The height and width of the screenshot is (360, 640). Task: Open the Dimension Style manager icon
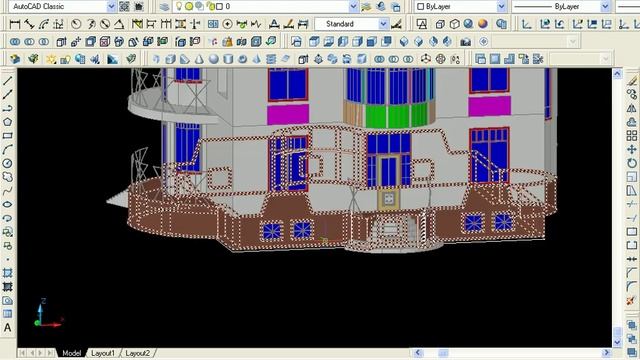tap(396, 24)
